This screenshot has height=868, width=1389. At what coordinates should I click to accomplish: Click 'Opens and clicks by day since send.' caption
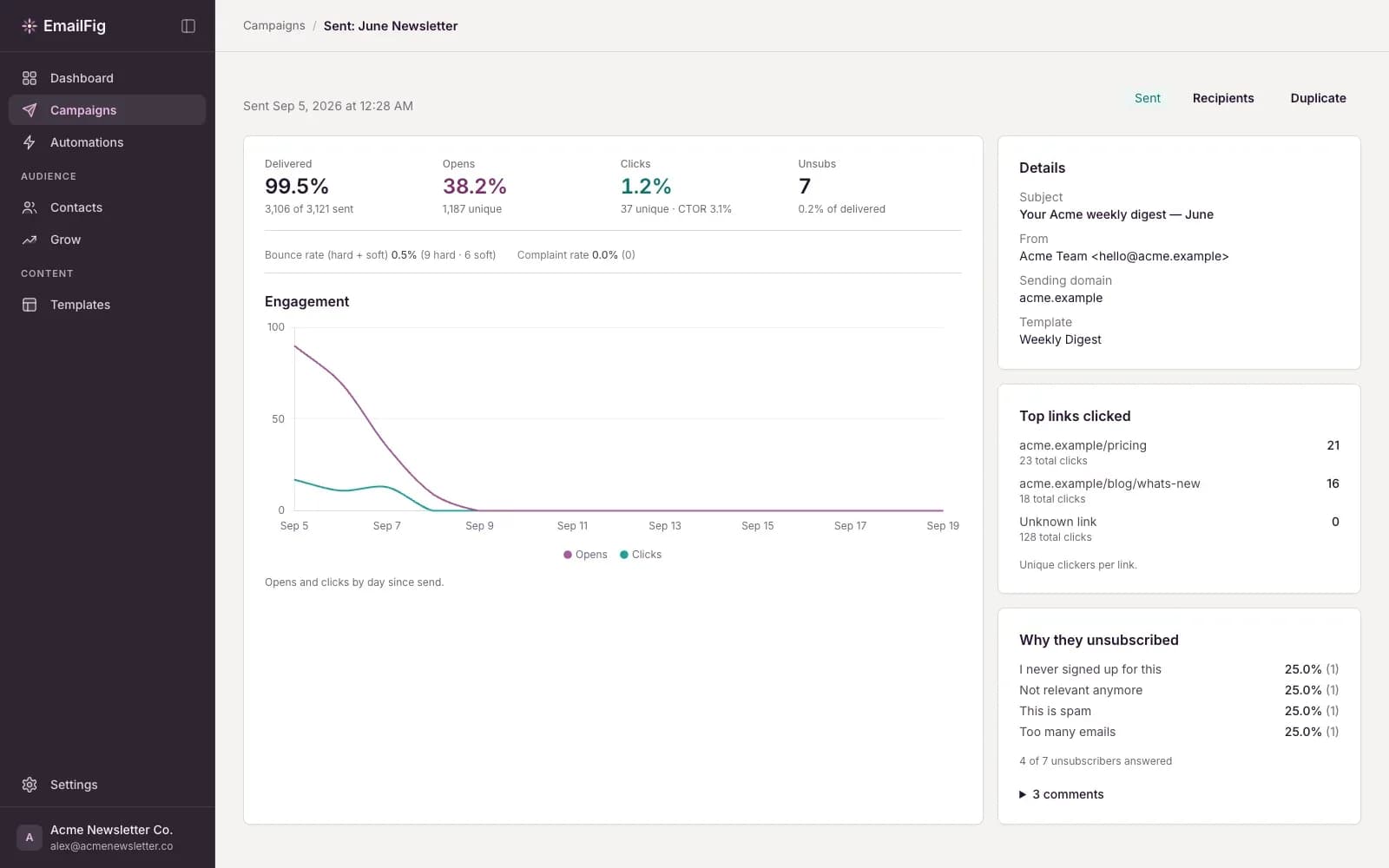354,582
